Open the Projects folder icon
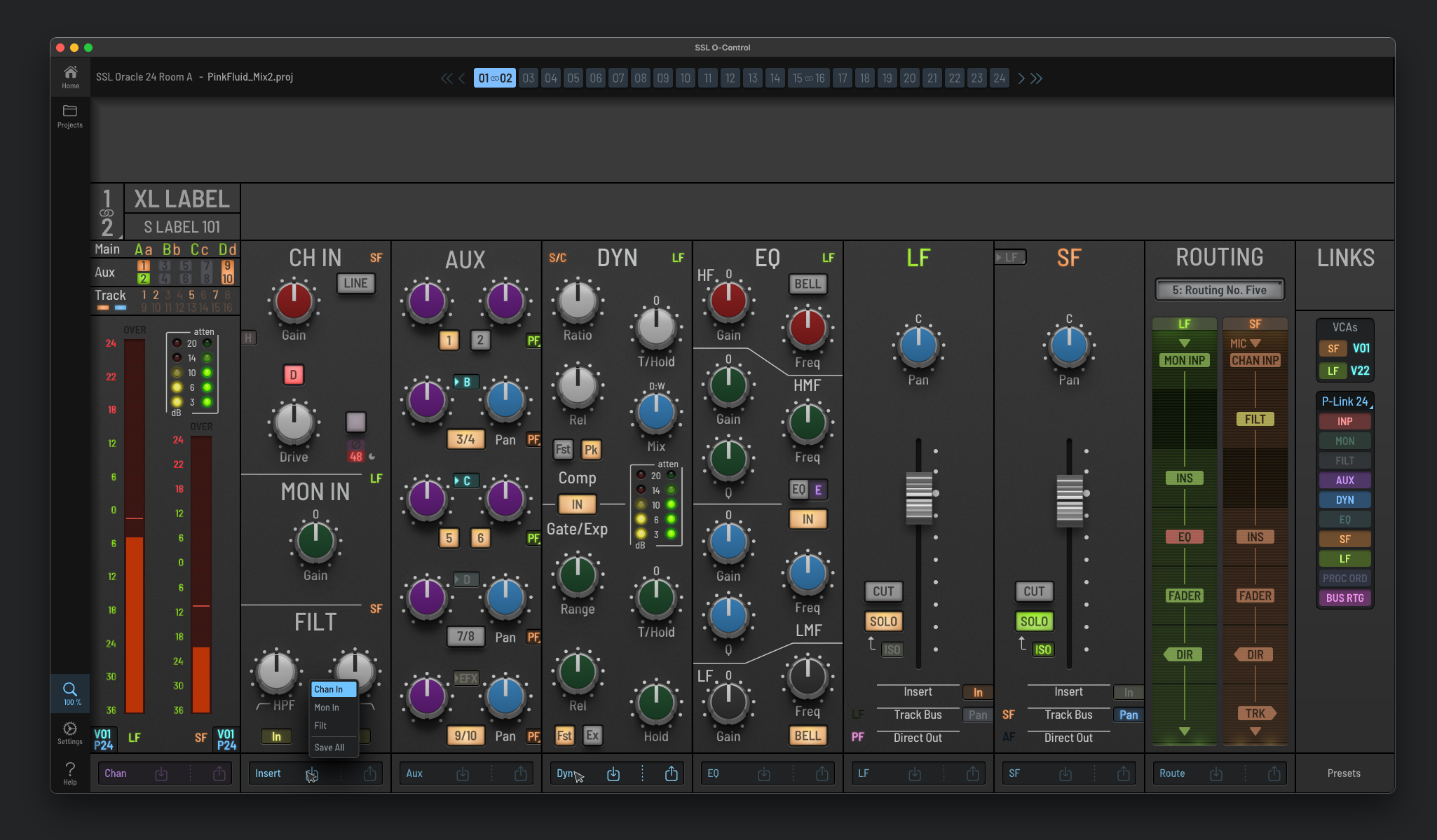This screenshot has height=840, width=1437. coord(70,116)
